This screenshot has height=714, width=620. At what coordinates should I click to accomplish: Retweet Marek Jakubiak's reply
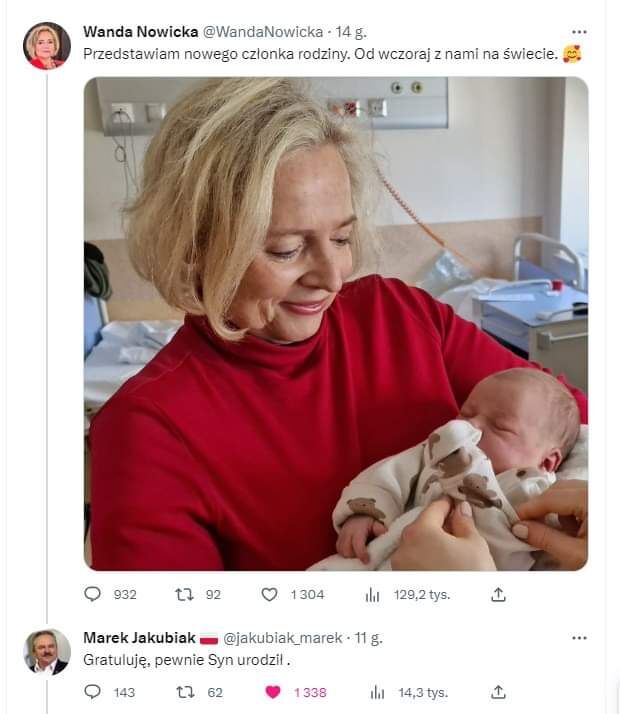(184, 692)
